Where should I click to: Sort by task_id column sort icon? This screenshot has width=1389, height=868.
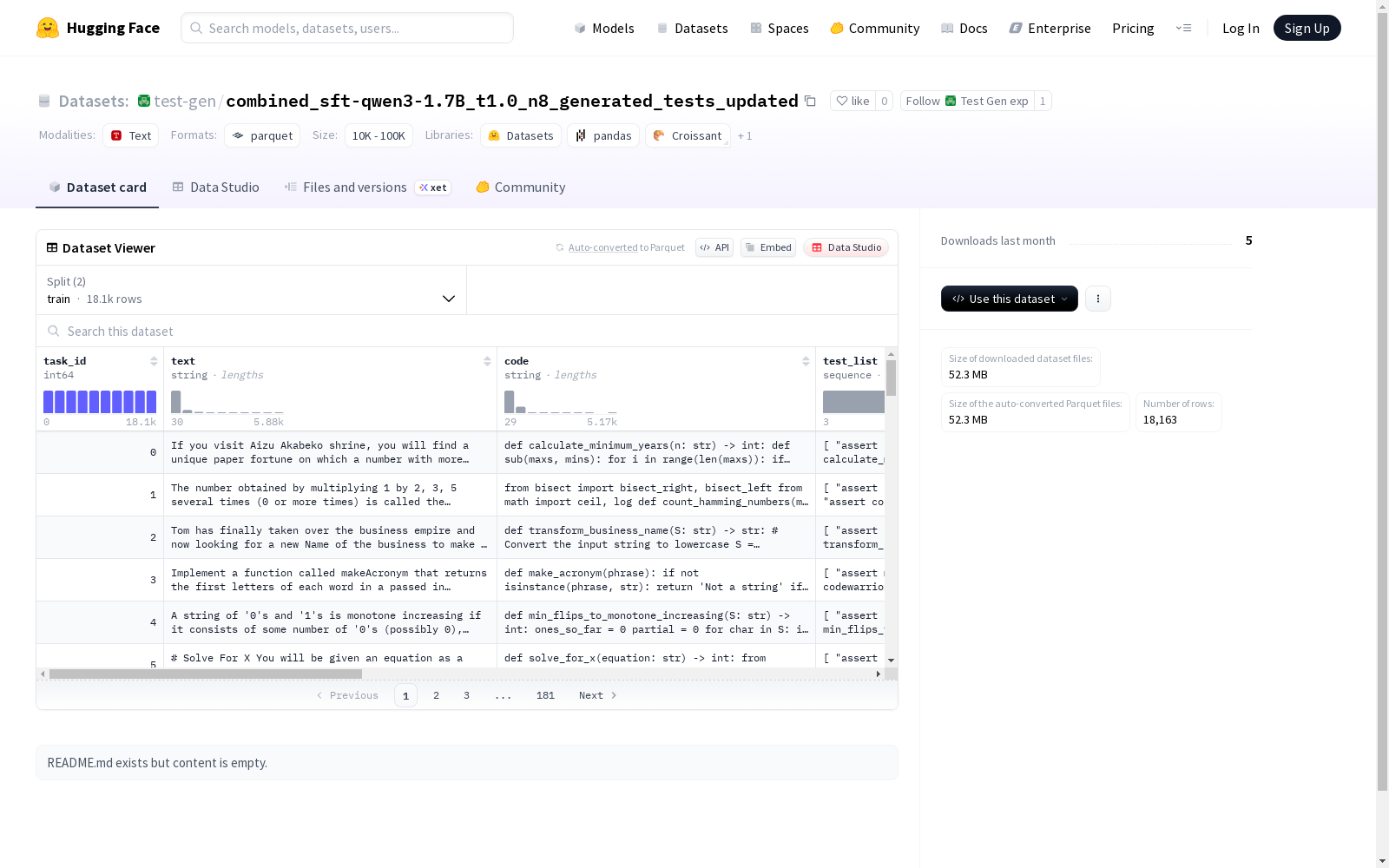pyautogui.click(x=154, y=361)
